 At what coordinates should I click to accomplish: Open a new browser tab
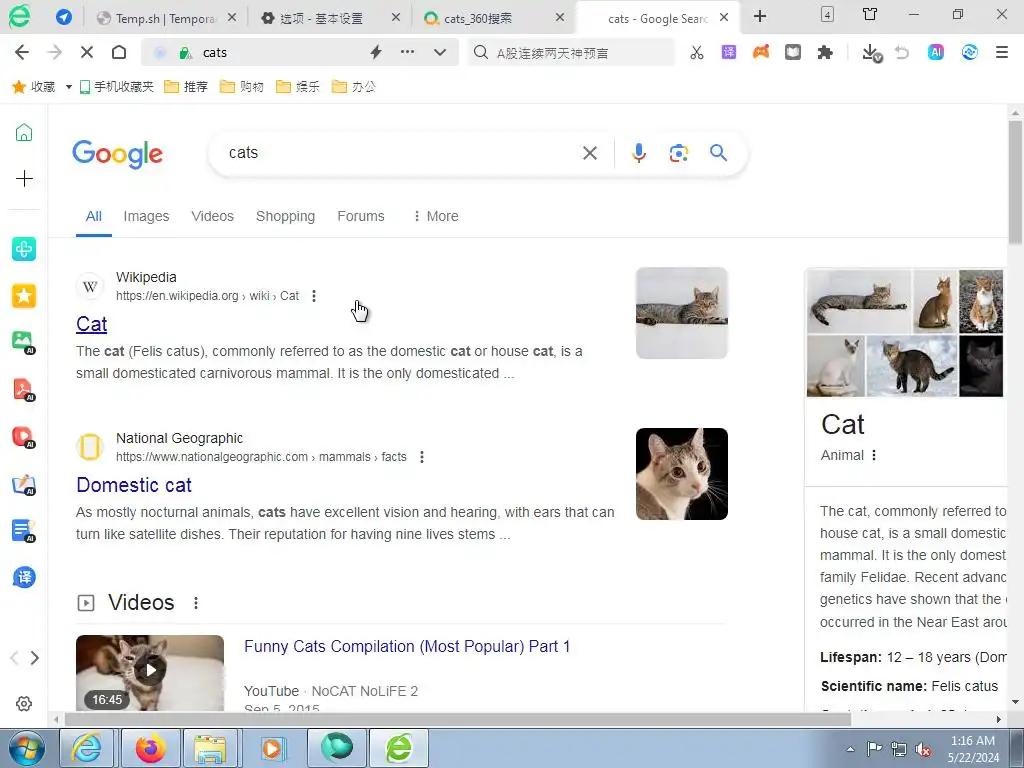click(760, 16)
